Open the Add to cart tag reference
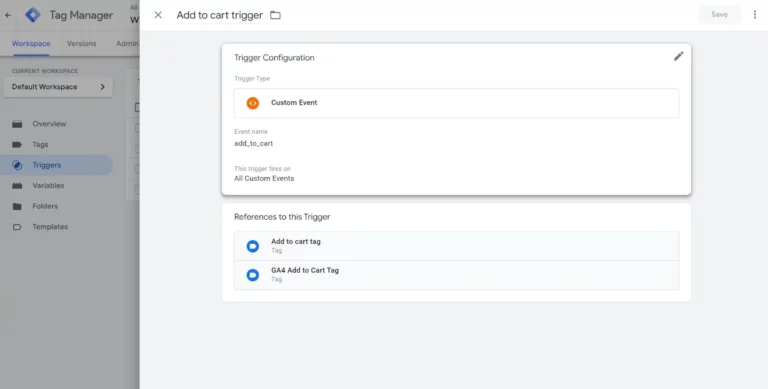This screenshot has height=389, width=768. [456, 246]
